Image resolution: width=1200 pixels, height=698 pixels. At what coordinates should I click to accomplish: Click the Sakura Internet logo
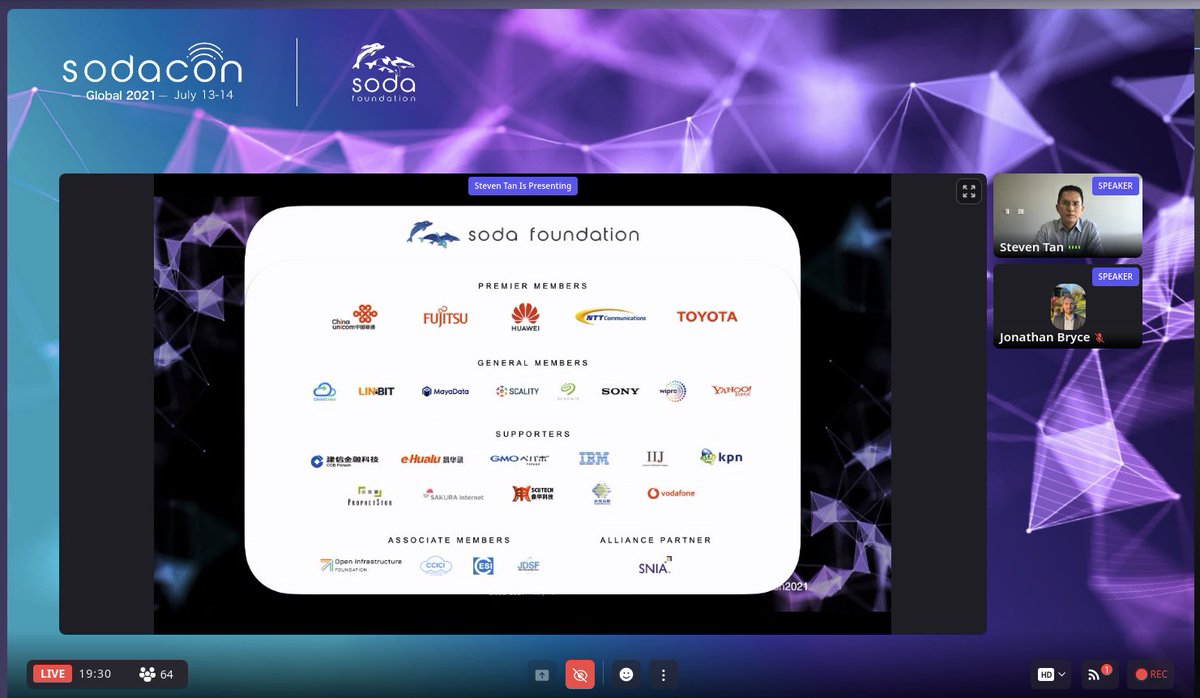tap(453, 494)
